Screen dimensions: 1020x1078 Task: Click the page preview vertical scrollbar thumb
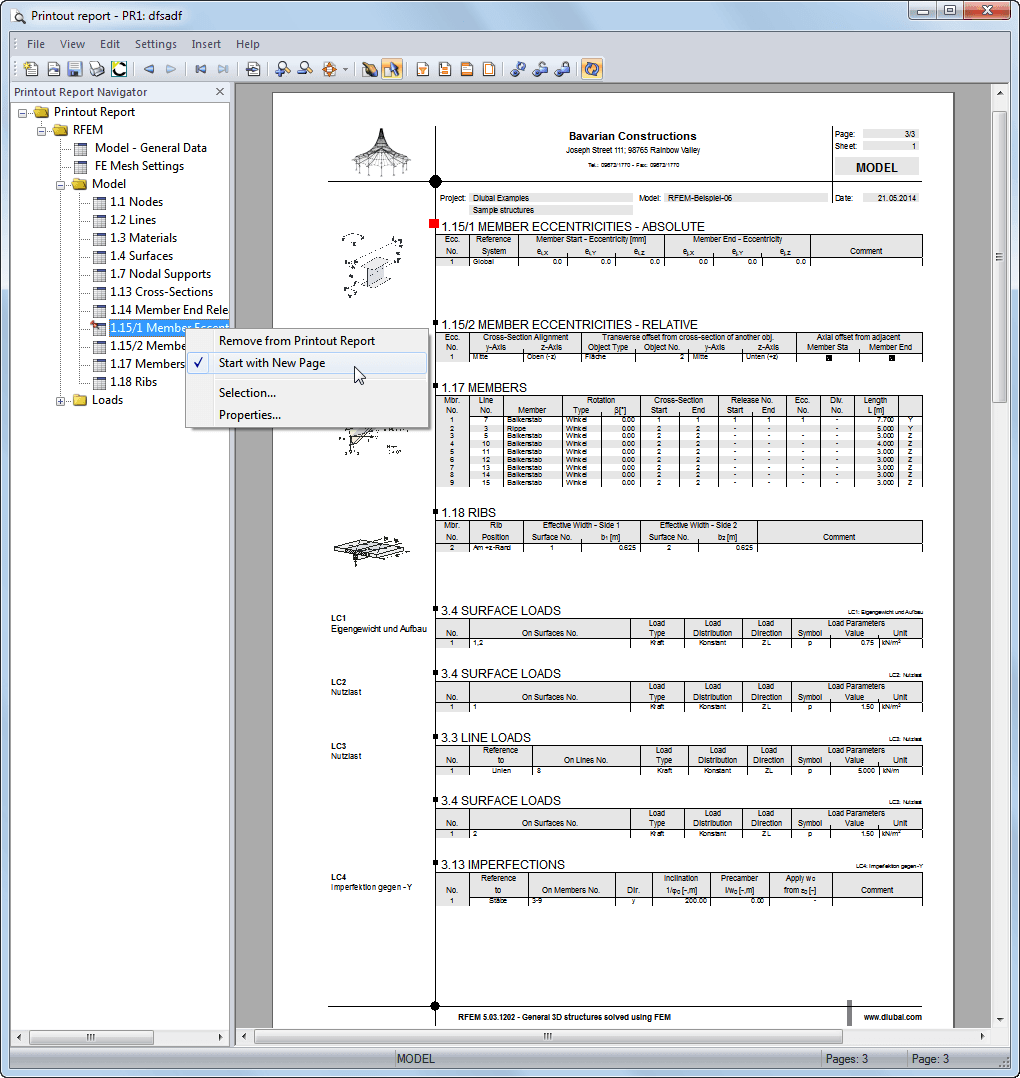click(x=999, y=256)
